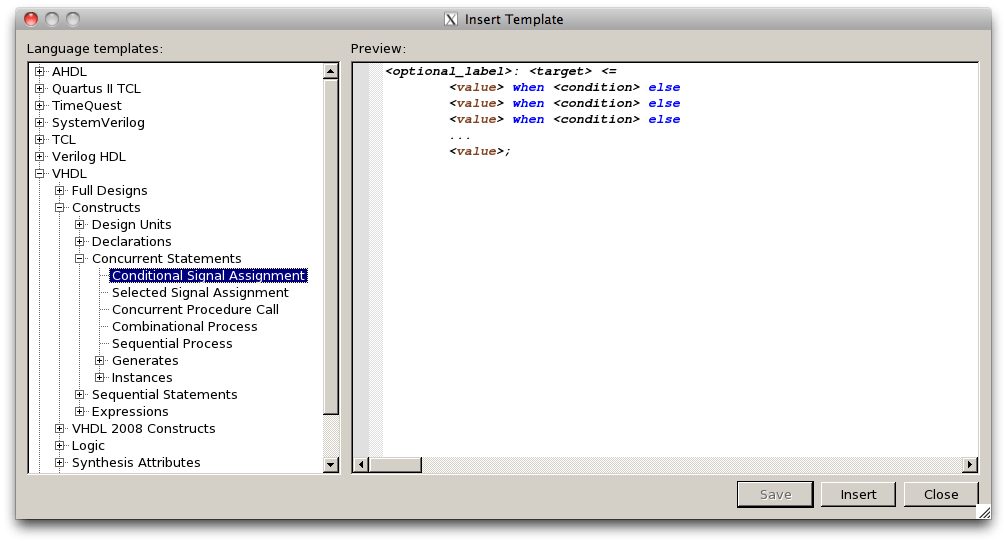This screenshot has width=1007, height=543.
Task: Expand the TimeQuest node
Action: pos(40,105)
